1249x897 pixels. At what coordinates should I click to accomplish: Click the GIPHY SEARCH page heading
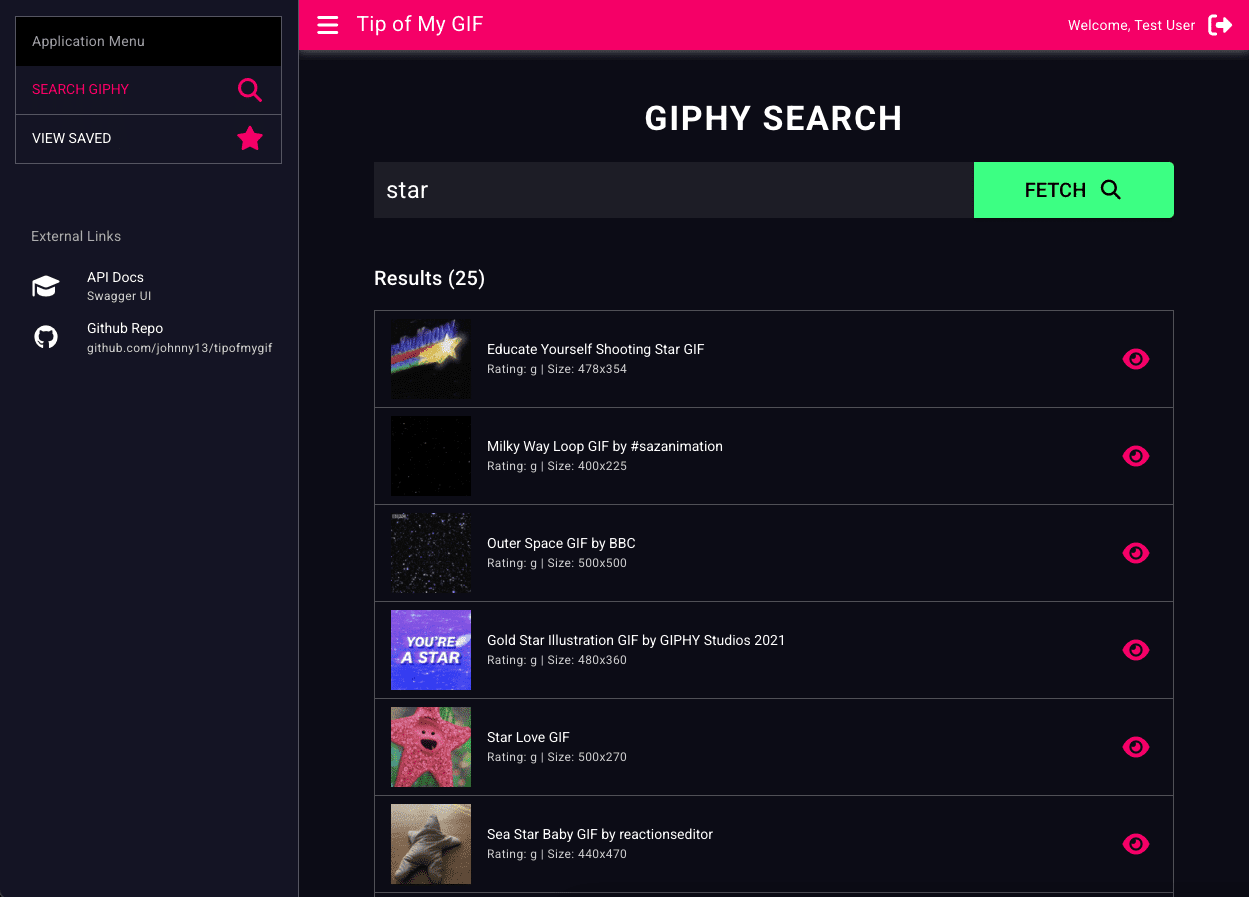pos(773,118)
